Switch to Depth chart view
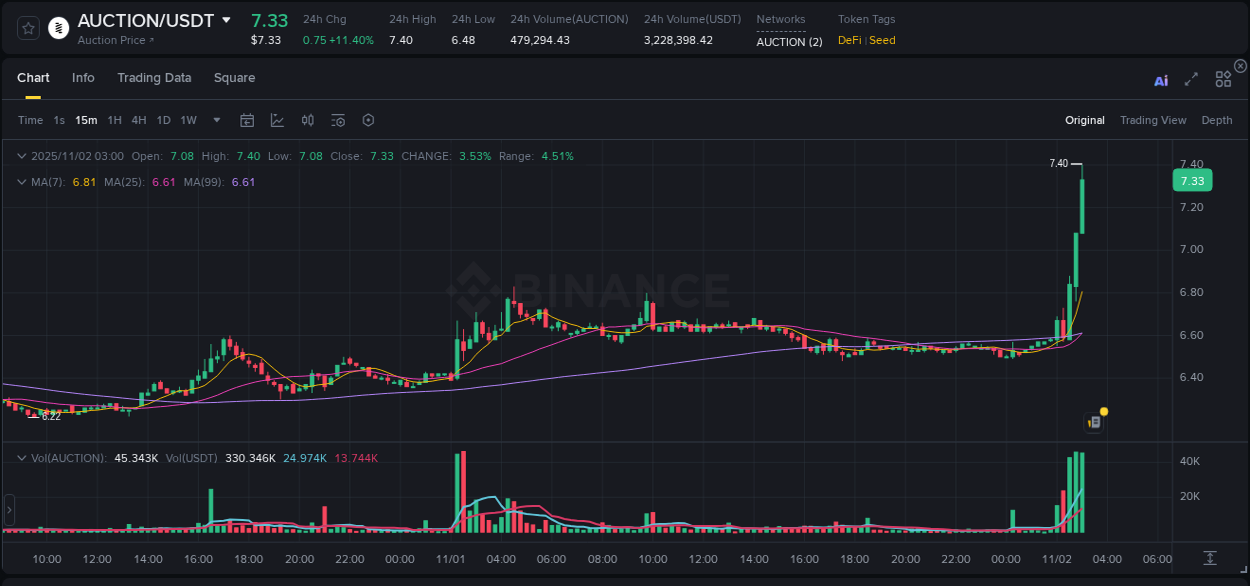This screenshot has height=586, width=1250. (x=1216, y=120)
